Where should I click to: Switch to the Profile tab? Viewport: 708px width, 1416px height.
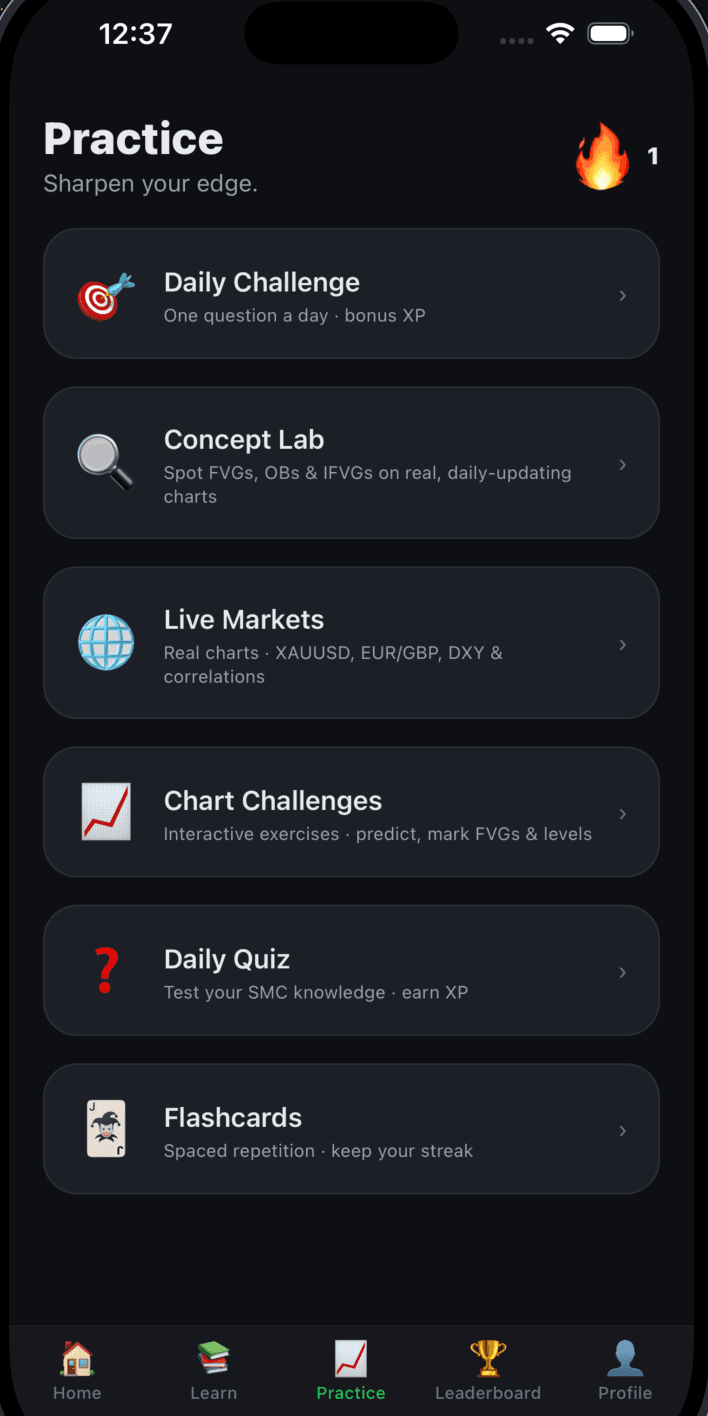(625, 1370)
